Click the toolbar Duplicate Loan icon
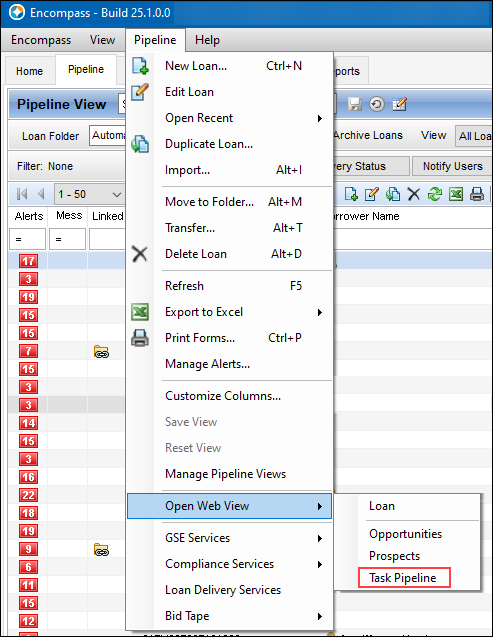 point(393,194)
